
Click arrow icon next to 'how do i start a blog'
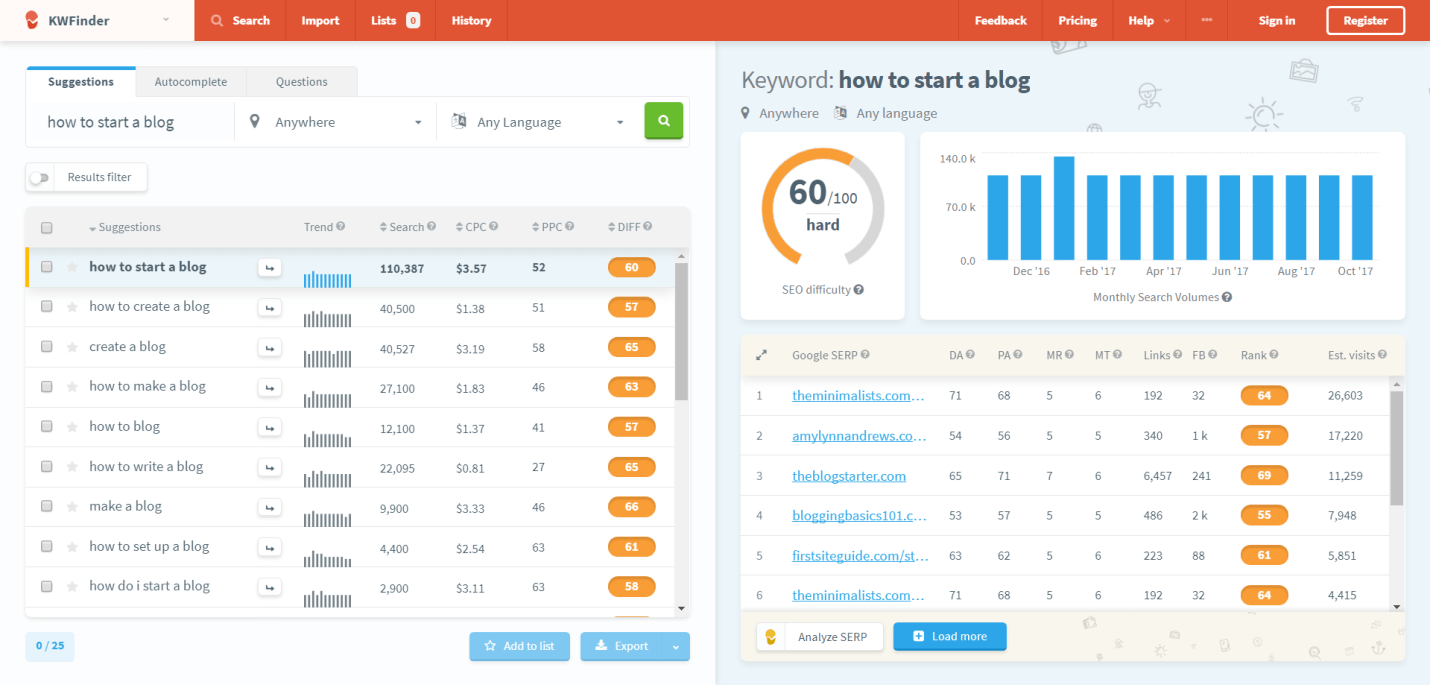[x=269, y=587]
